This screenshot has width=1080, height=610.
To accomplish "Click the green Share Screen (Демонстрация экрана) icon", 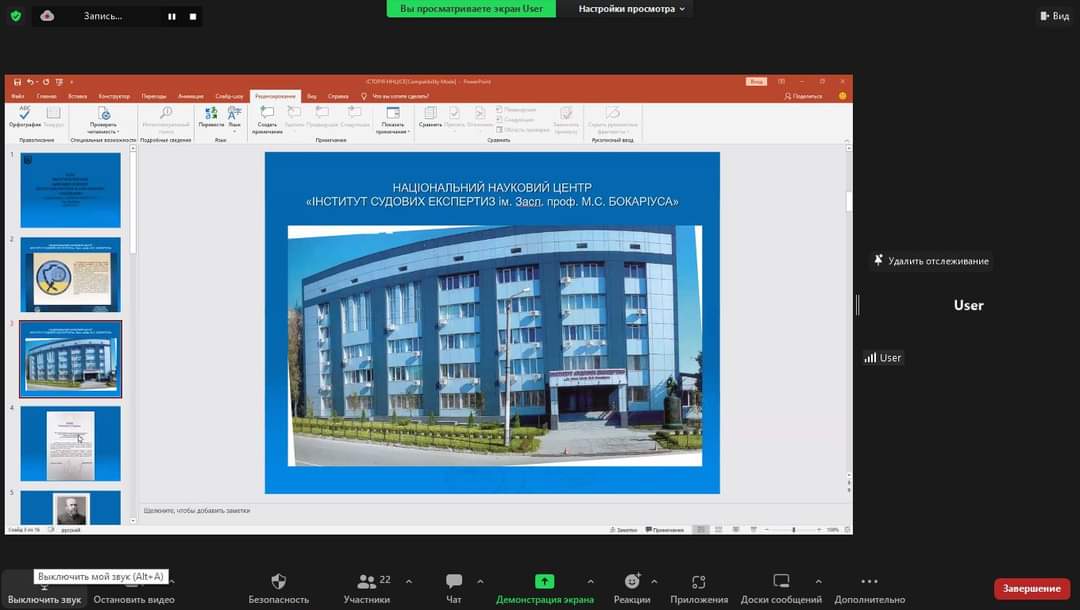I will (x=544, y=581).
